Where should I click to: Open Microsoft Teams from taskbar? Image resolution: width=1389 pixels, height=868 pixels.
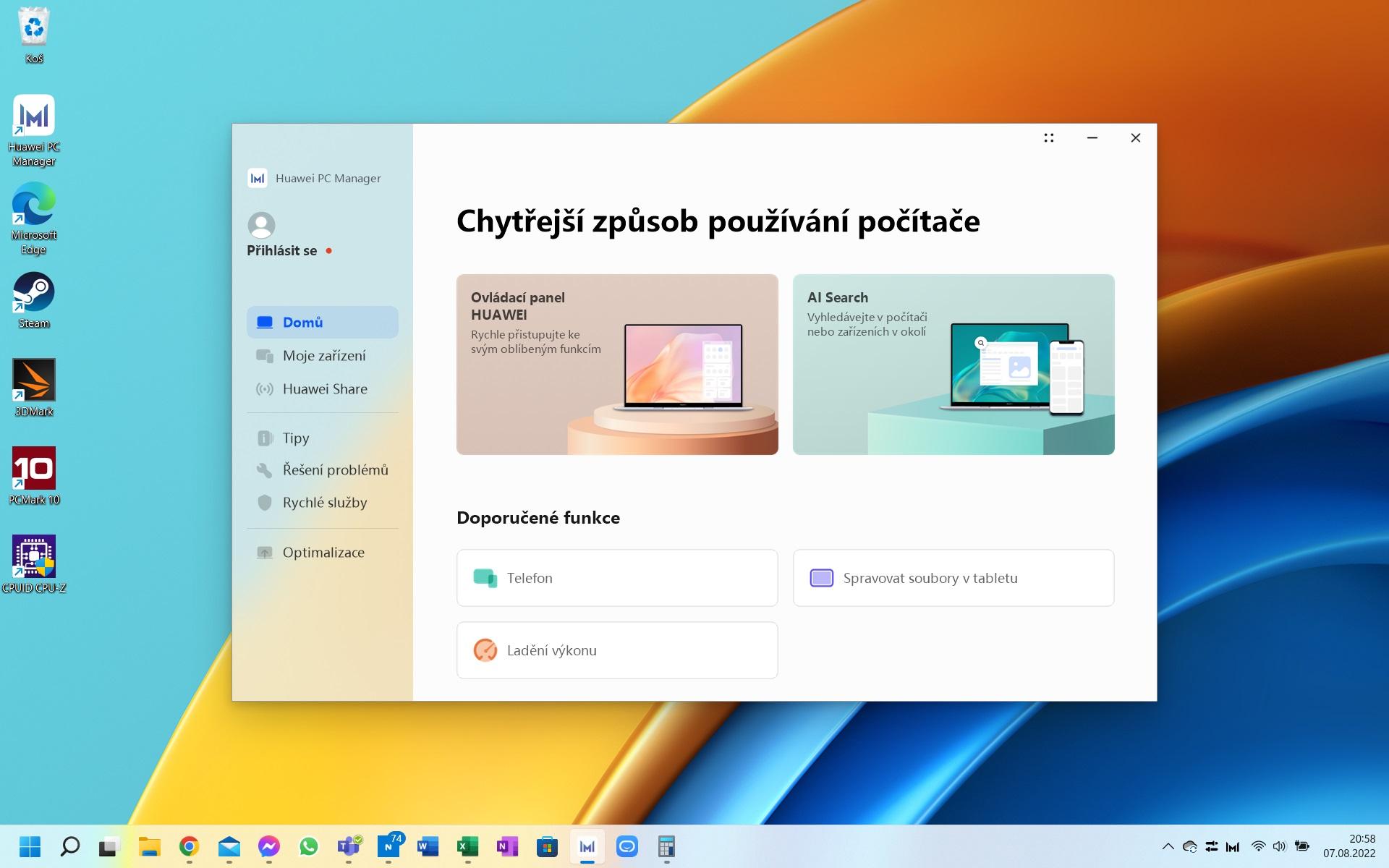[x=349, y=846]
